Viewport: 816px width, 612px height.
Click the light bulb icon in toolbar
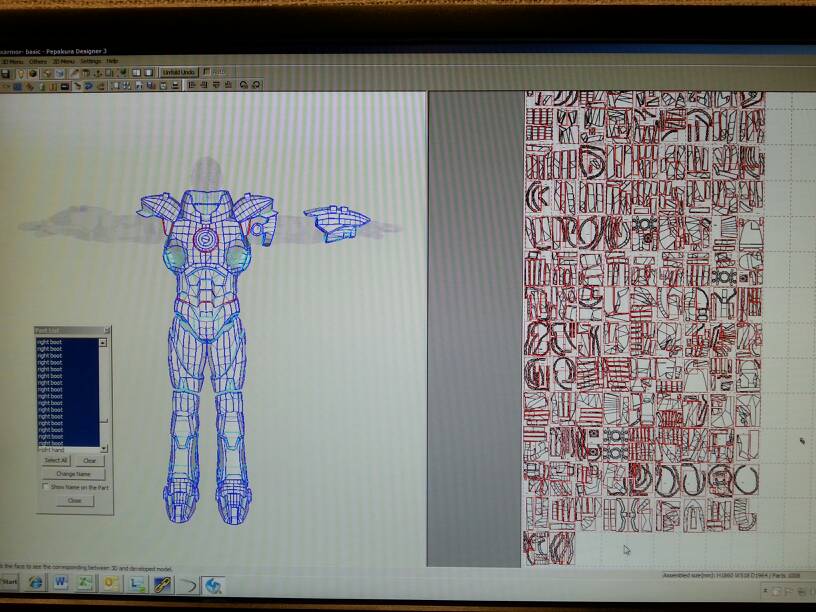[x=20, y=73]
